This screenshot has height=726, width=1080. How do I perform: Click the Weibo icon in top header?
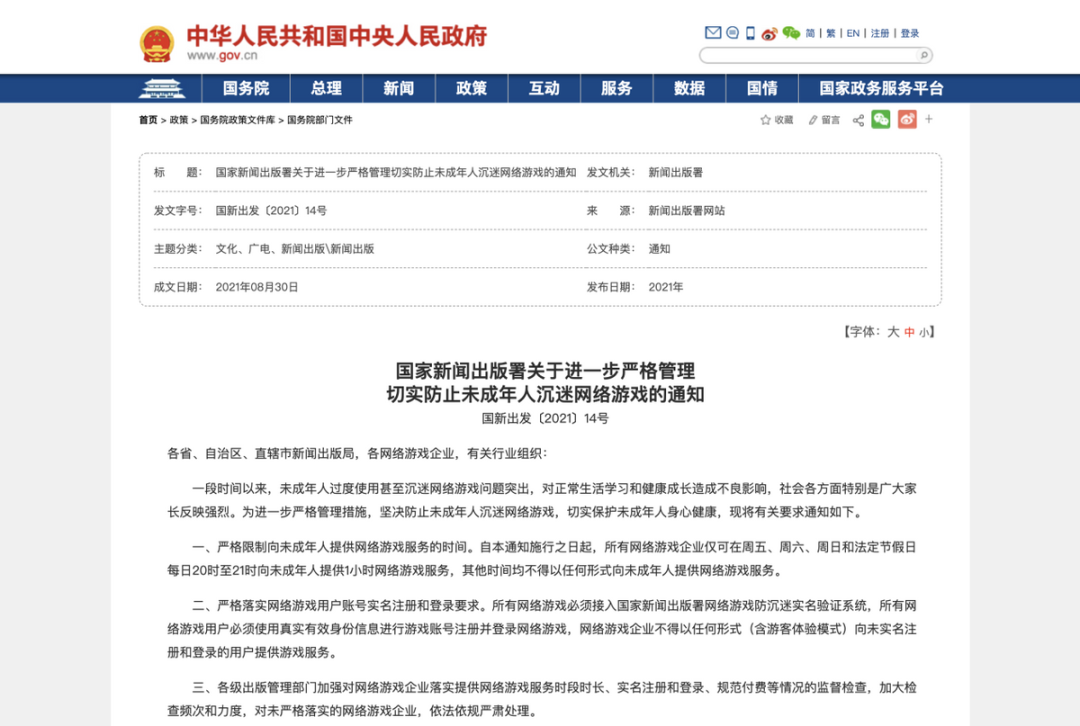click(769, 33)
